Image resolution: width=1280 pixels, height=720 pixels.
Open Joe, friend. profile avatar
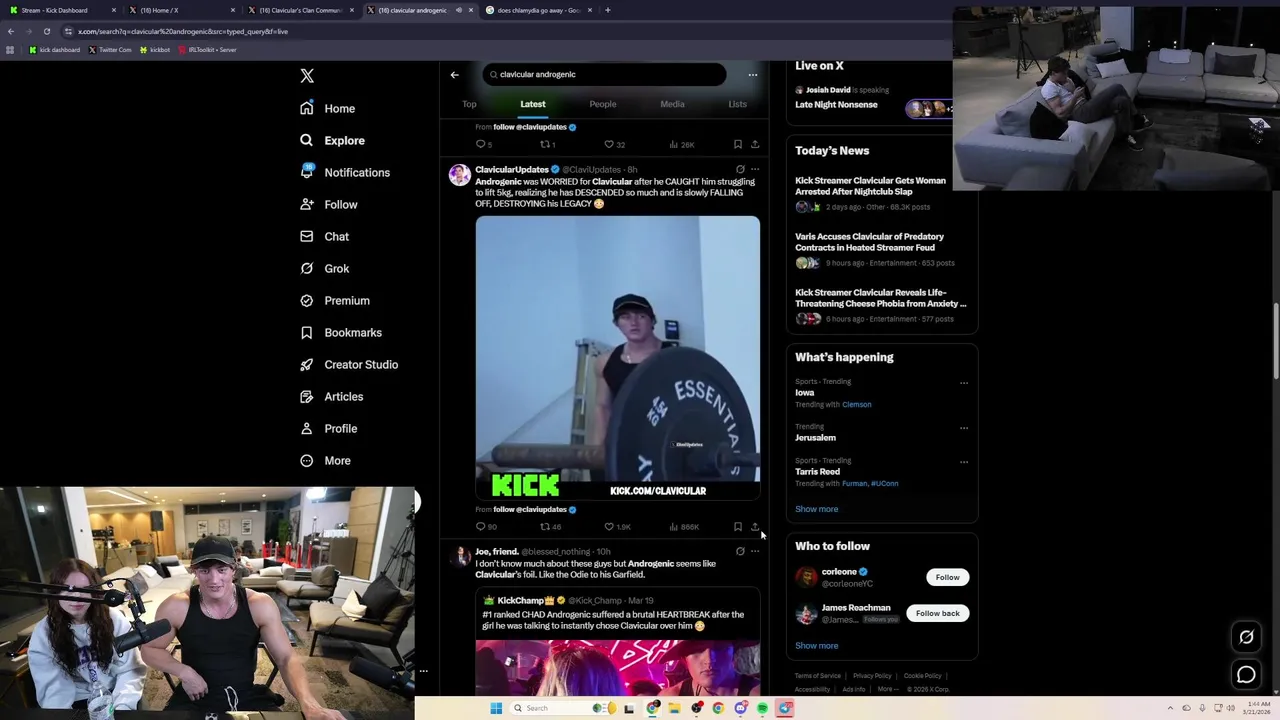(459, 557)
